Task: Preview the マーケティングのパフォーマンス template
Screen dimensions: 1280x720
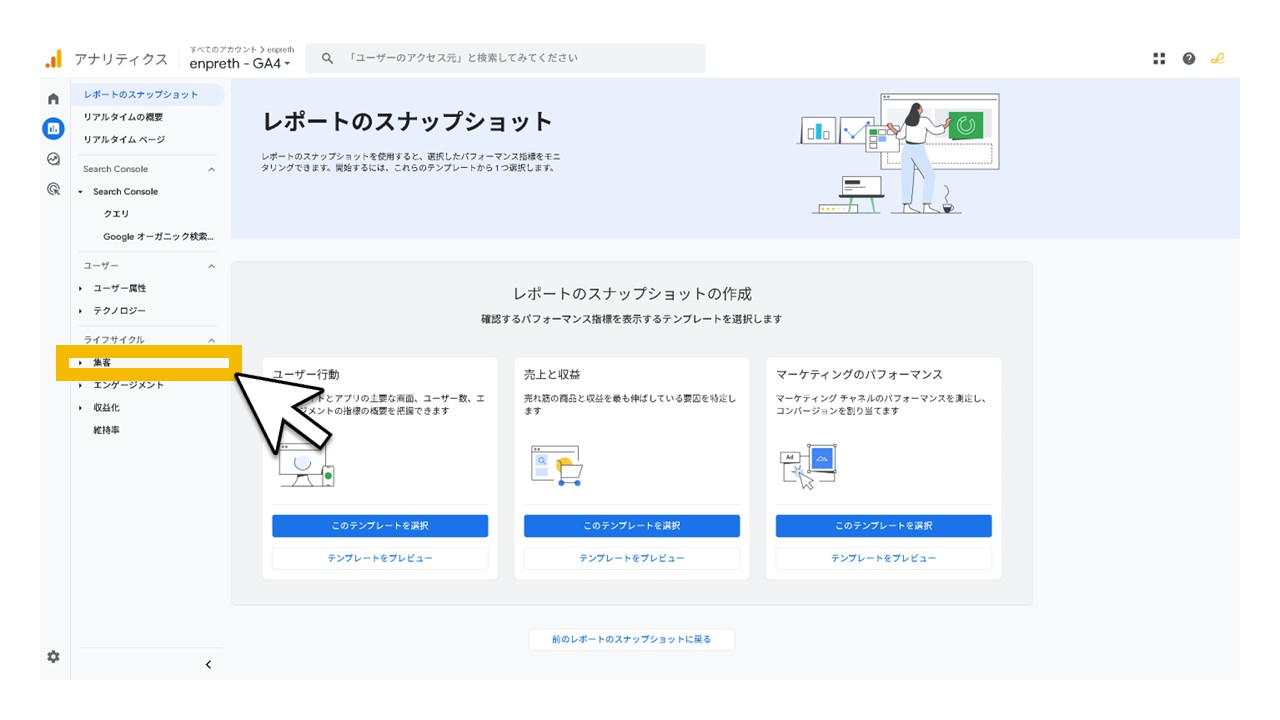Action: click(x=882, y=558)
